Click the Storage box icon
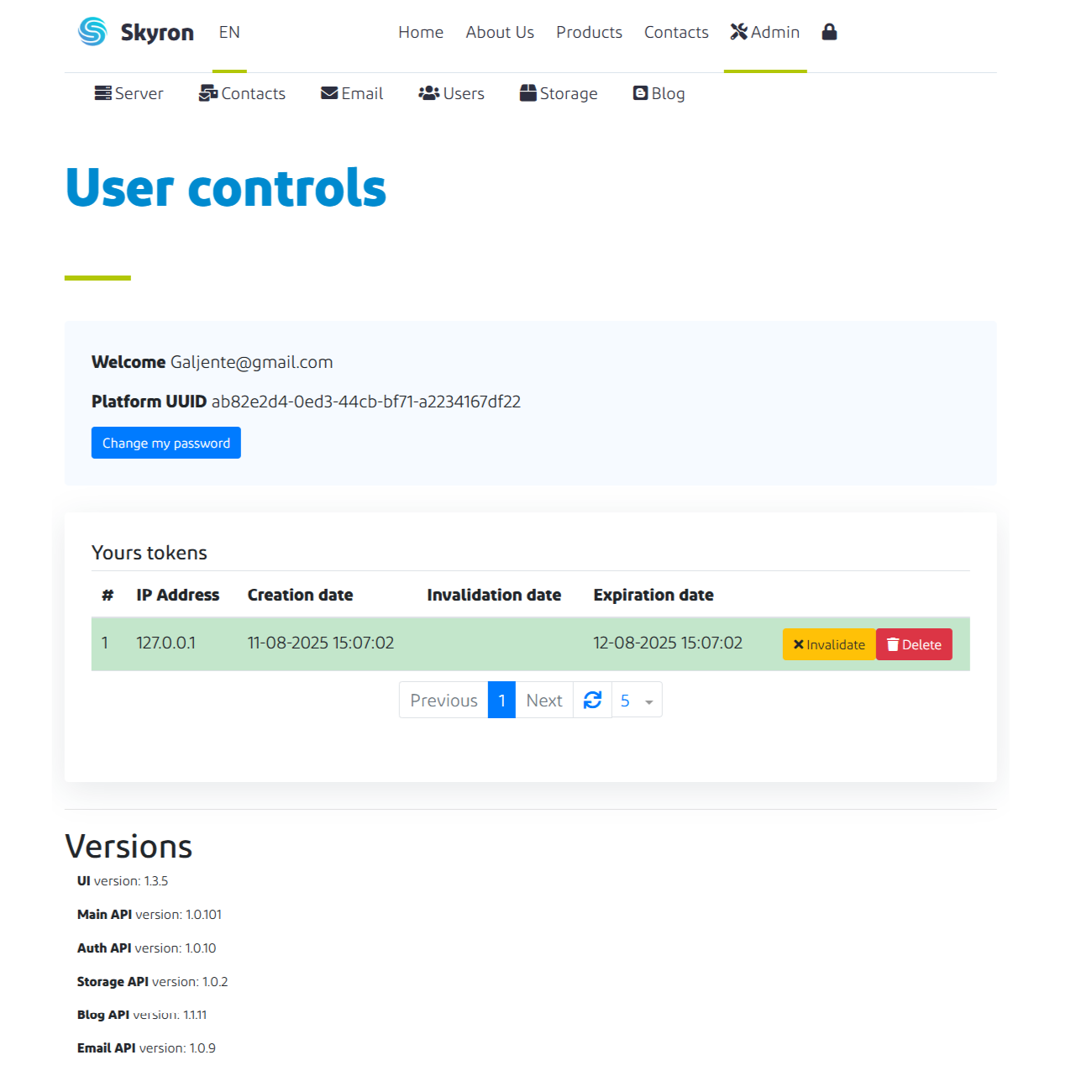Image resolution: width=1092 pixels, height=1092 pixels. pos(528,93)
